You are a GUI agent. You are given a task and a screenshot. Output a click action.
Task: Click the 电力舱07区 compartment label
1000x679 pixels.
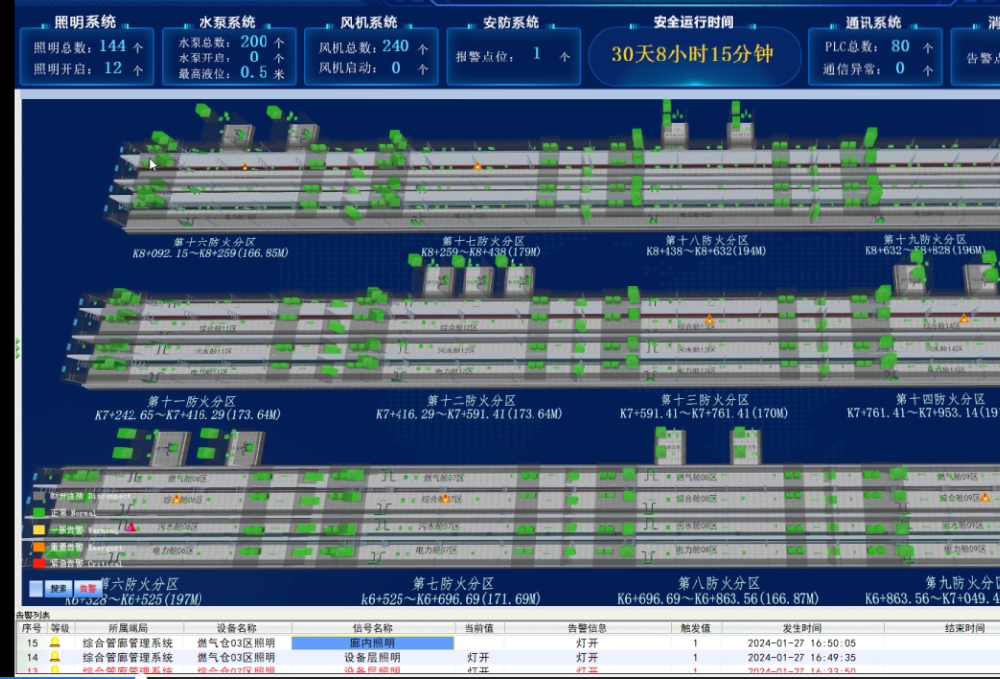(436, 550)
